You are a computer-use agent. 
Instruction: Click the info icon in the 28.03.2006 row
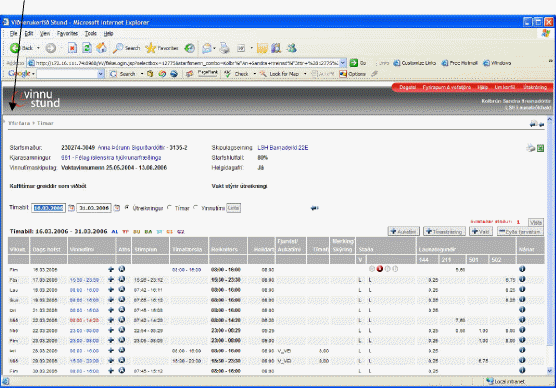522,350
